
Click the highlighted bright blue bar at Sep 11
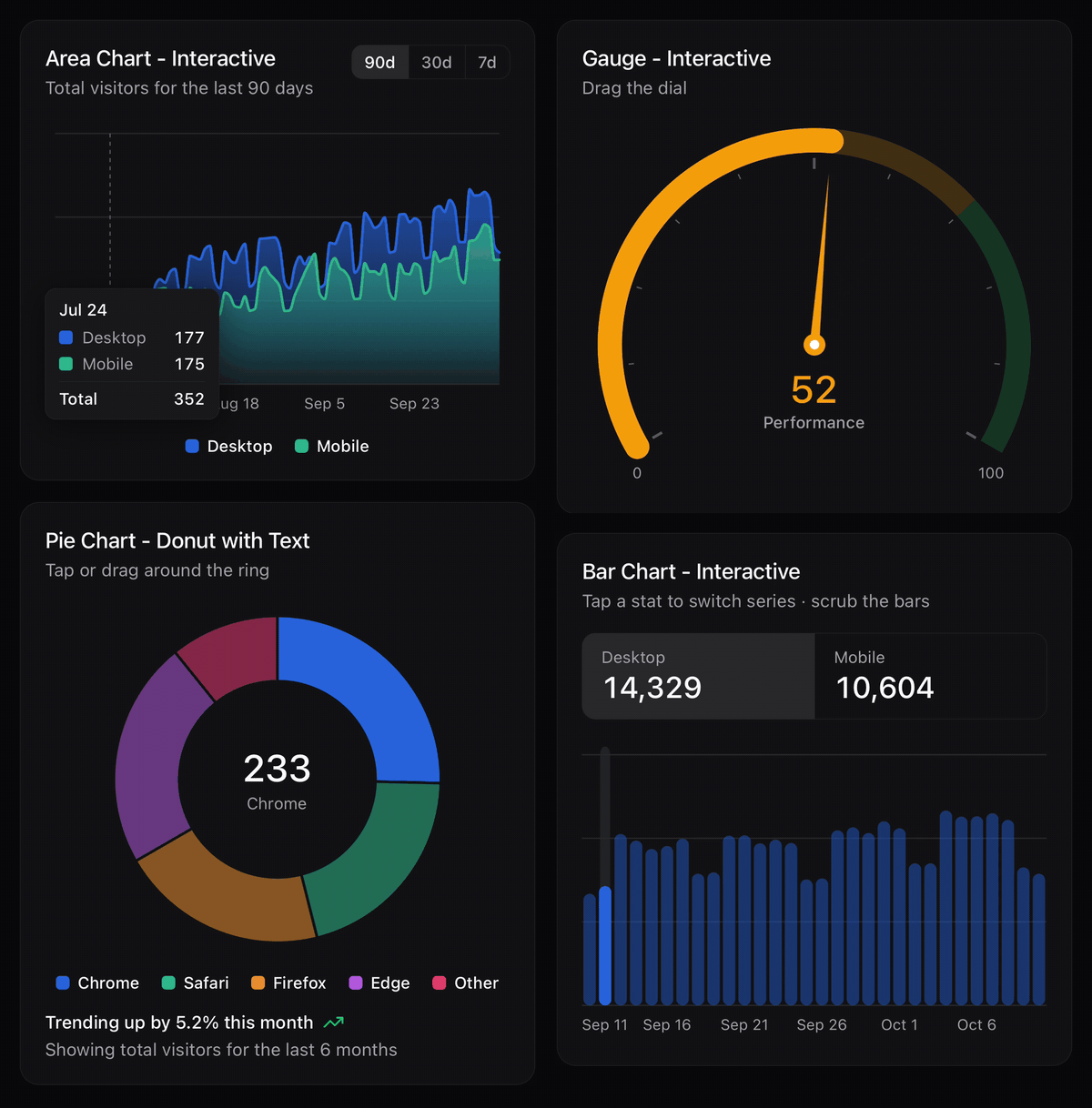(x=605, y=946)
